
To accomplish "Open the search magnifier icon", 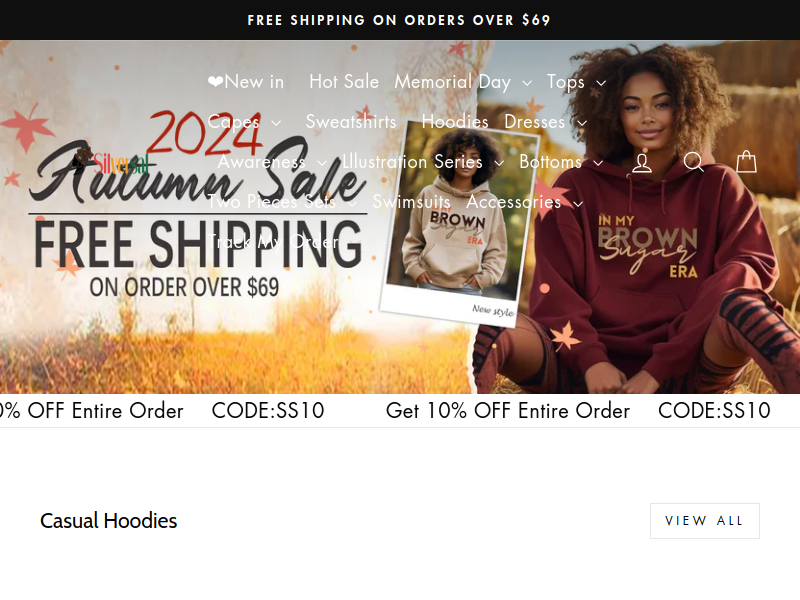I will (694, 162).
